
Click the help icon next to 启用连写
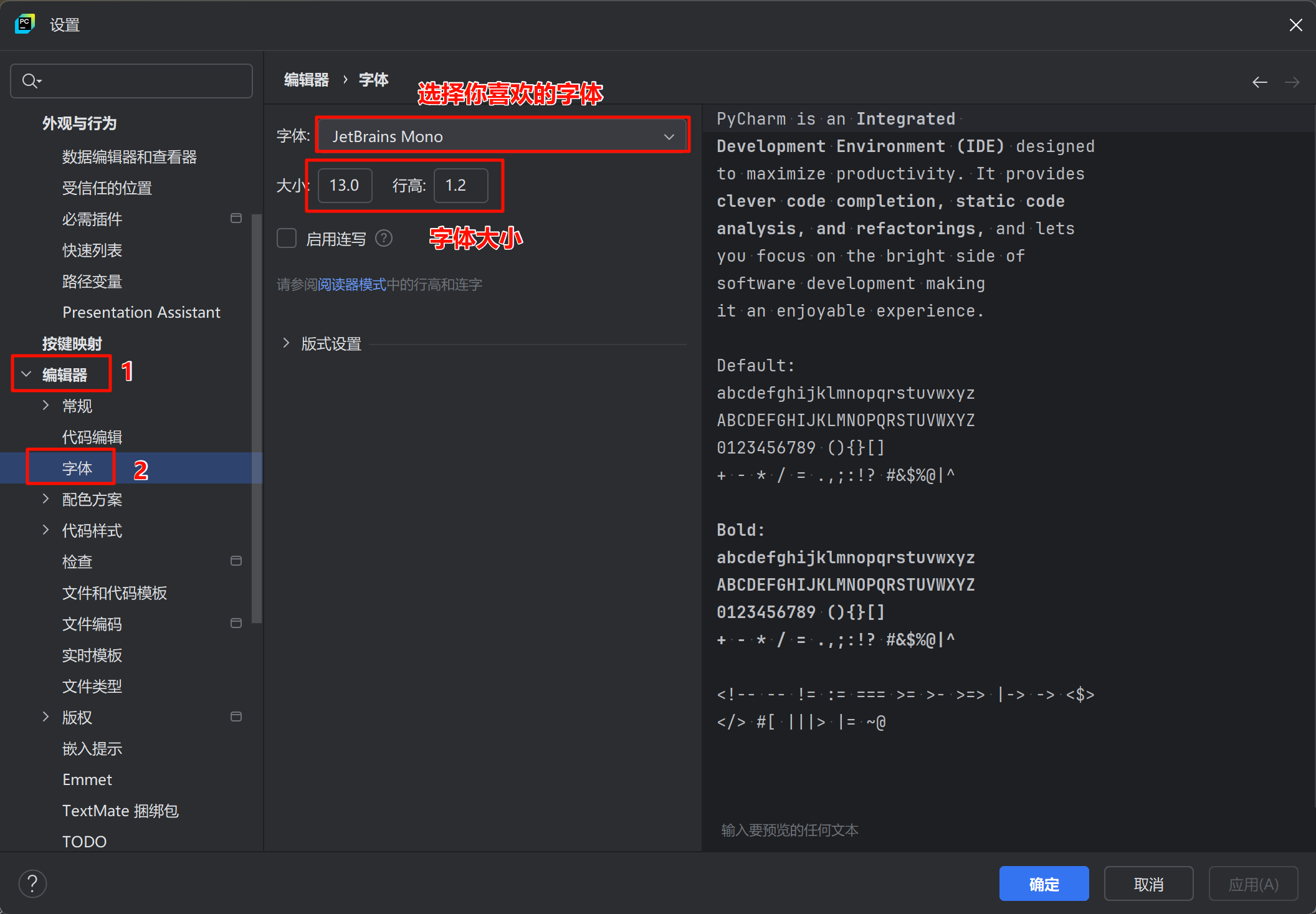(x=384, y=238)
